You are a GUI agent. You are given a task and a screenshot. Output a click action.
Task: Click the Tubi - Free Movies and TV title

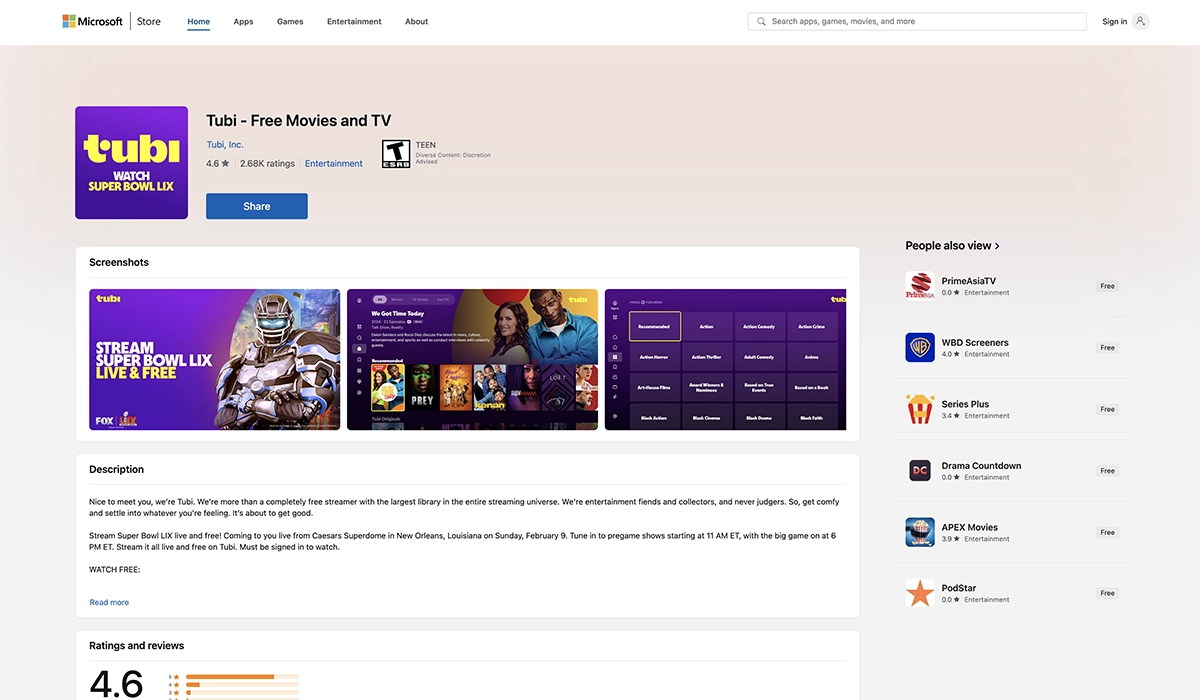point(298,121)
